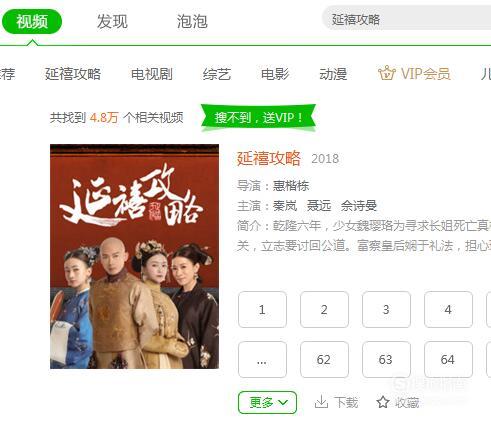Filter results by 综艺
Viewport: 491px width, 430px height.
pyautogui.click(x=217, y=74)
